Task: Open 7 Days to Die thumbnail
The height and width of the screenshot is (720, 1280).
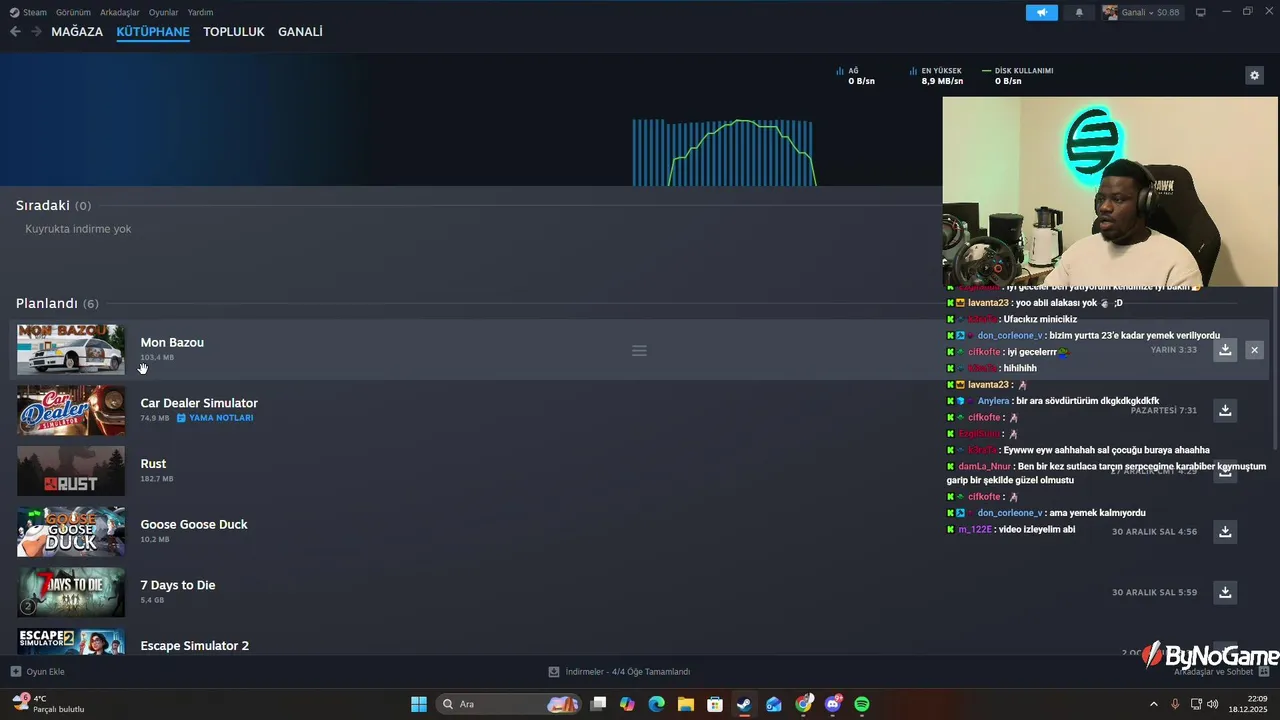Action: tap(71, 593)
